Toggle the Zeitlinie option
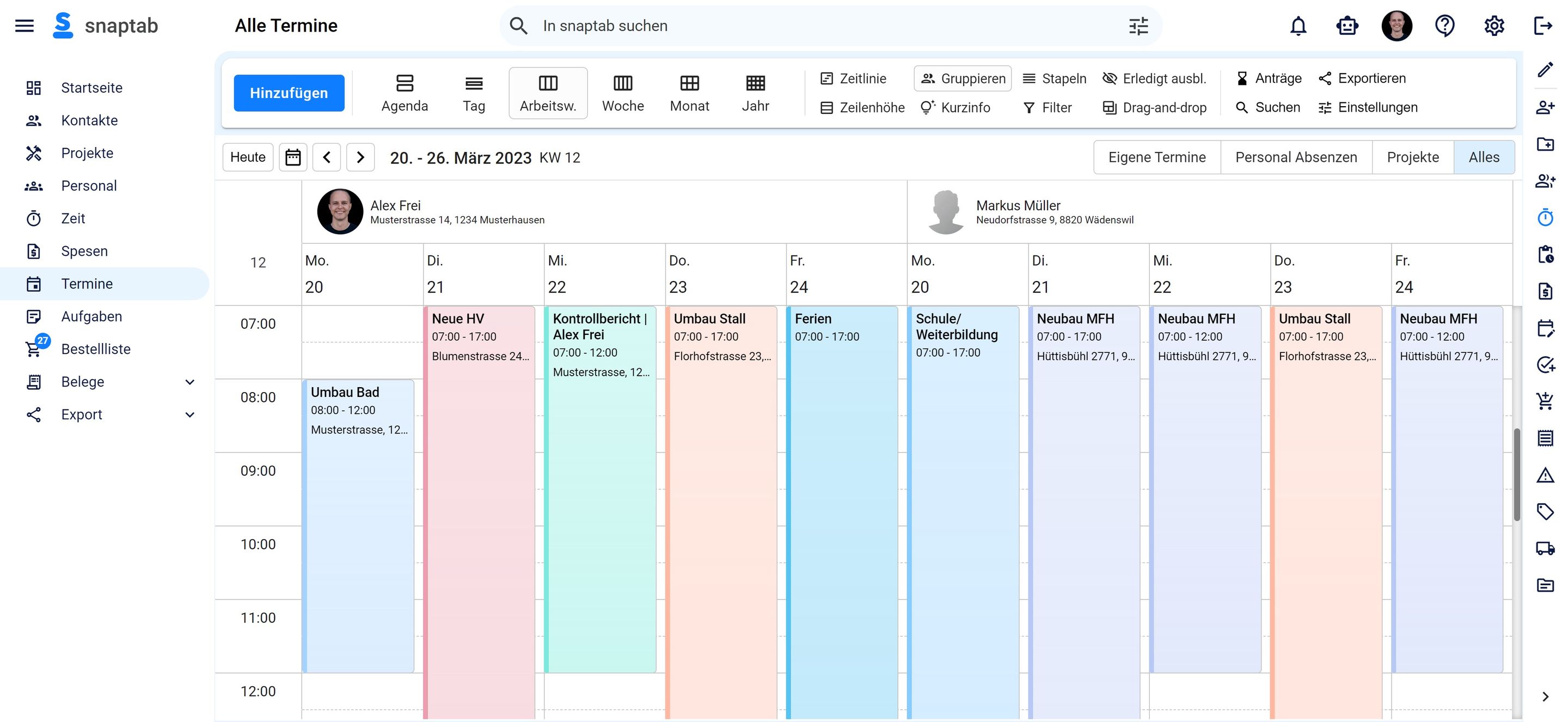Screen dimensions: 1568x722 point(853,78)
